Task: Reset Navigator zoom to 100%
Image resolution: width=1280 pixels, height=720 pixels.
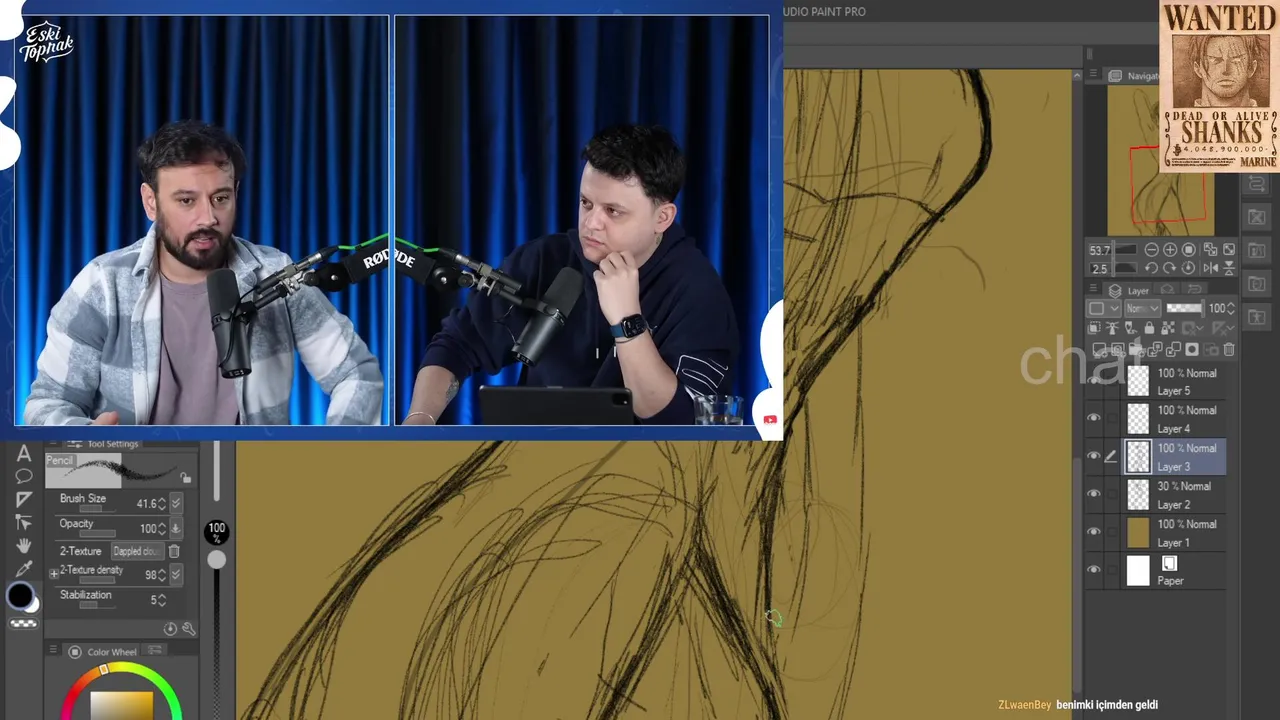Action: (x=1189, y=250)
